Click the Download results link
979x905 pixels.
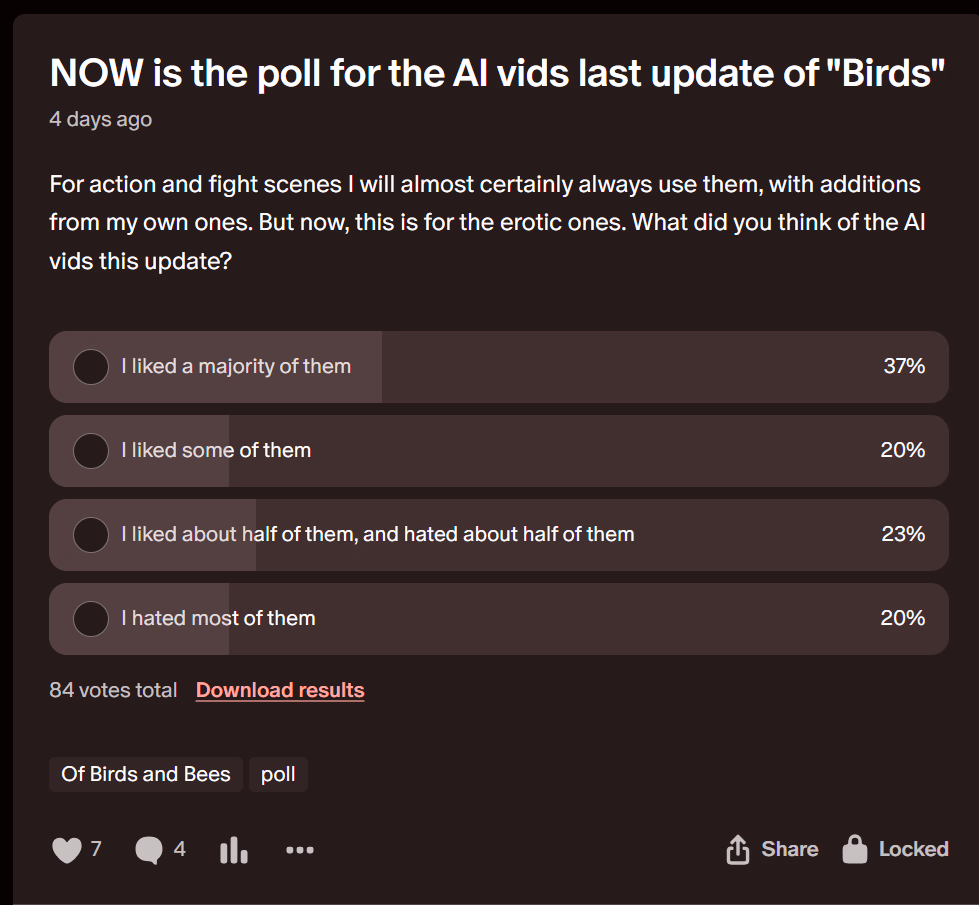point(280,690)
